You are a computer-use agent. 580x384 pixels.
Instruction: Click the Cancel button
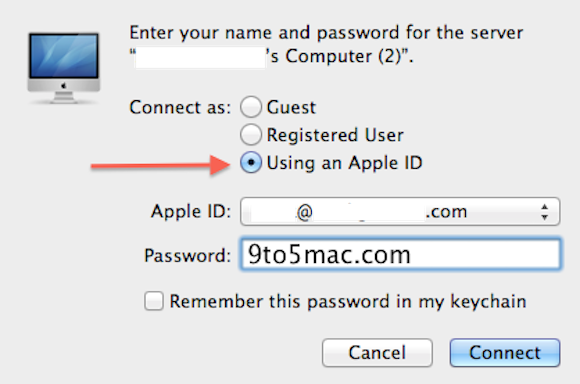pyautogui.click(x=377, y=353)
